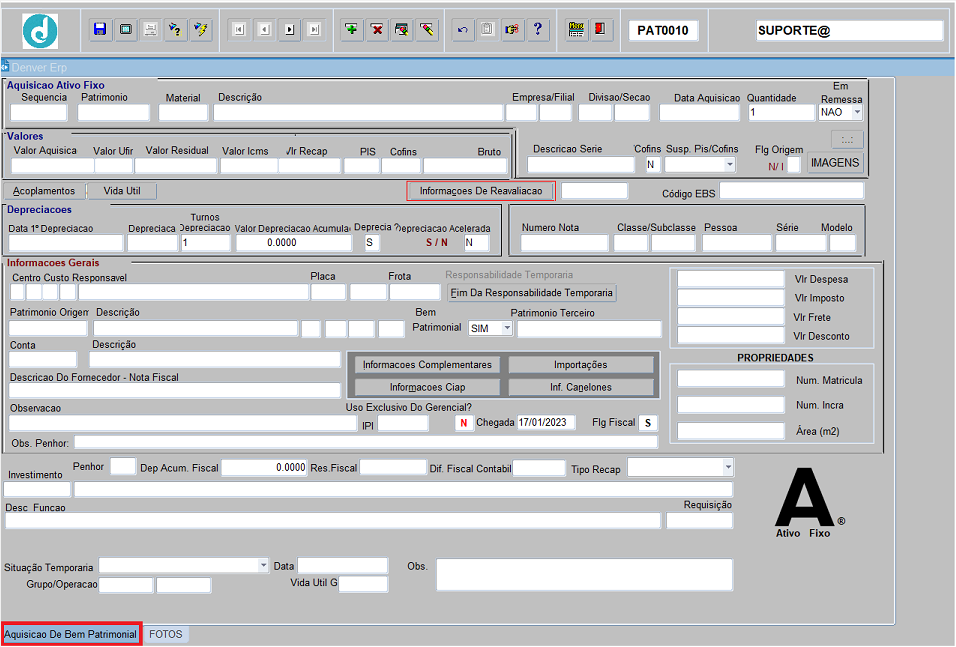This screenshot has height=647, width=956.
Task: Click the record icon with magnifier
Action: point(402,29)
